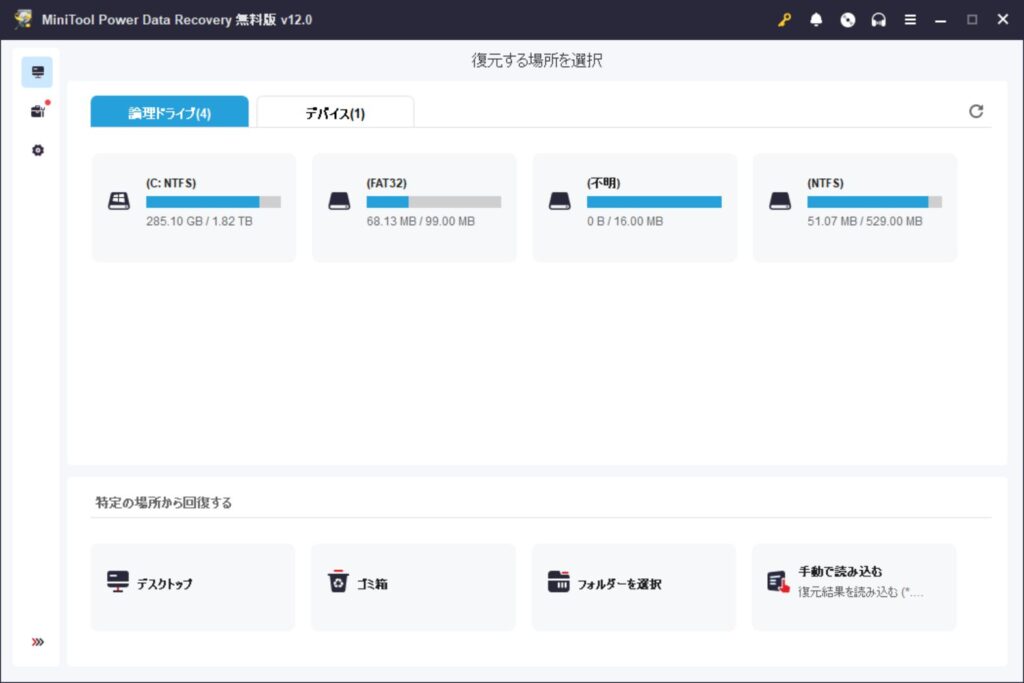Click the "(C: NTFS)" label
Image resolution: width=1024 pixels, height=683 pixels.
(x=171, y=183)
